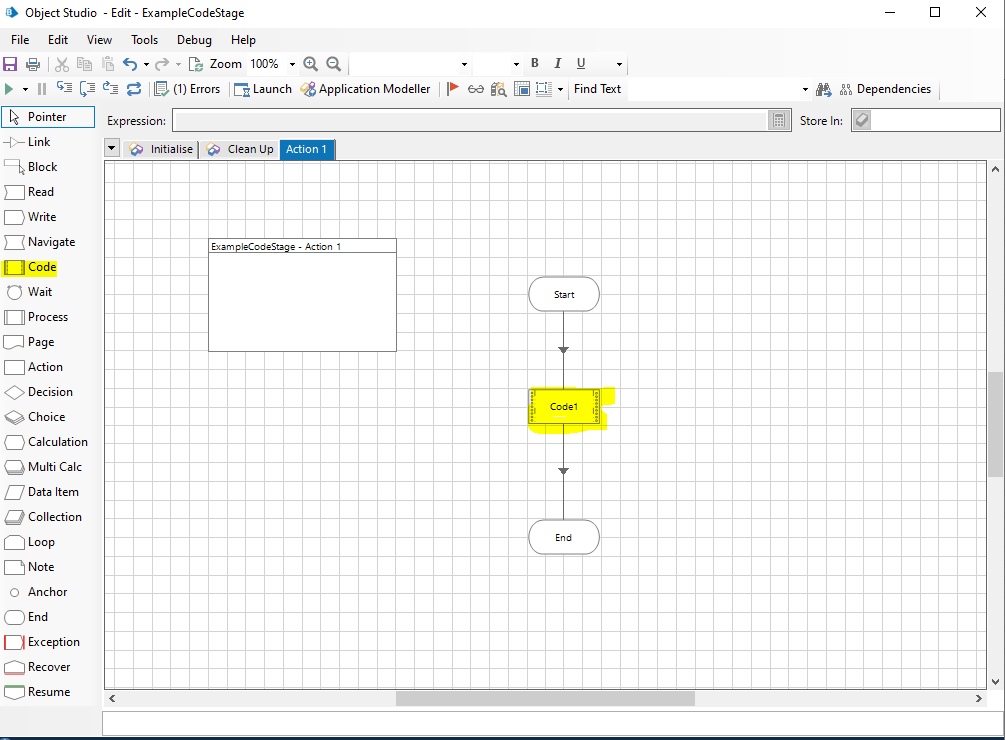Switch to the Clean Up page tab

tap(240, 149)
